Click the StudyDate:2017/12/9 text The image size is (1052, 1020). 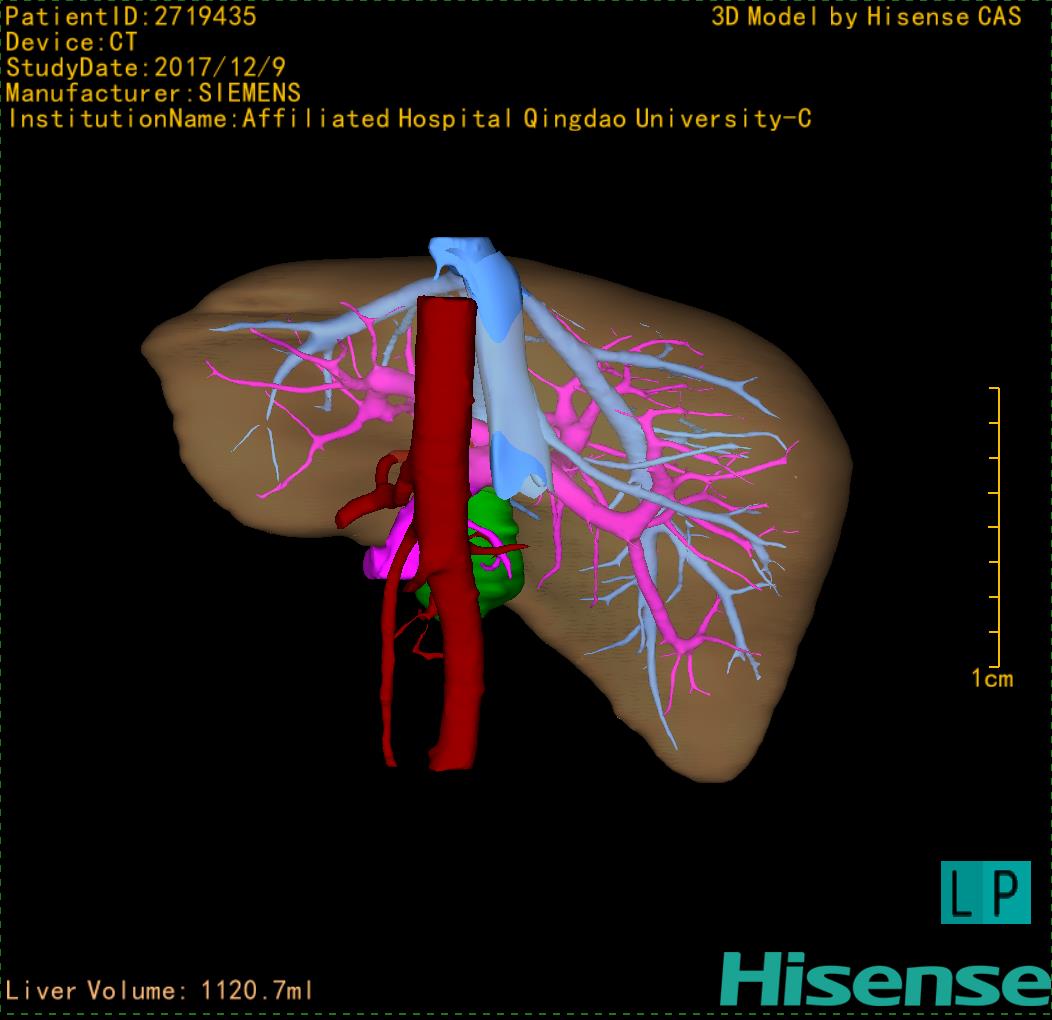146,68
